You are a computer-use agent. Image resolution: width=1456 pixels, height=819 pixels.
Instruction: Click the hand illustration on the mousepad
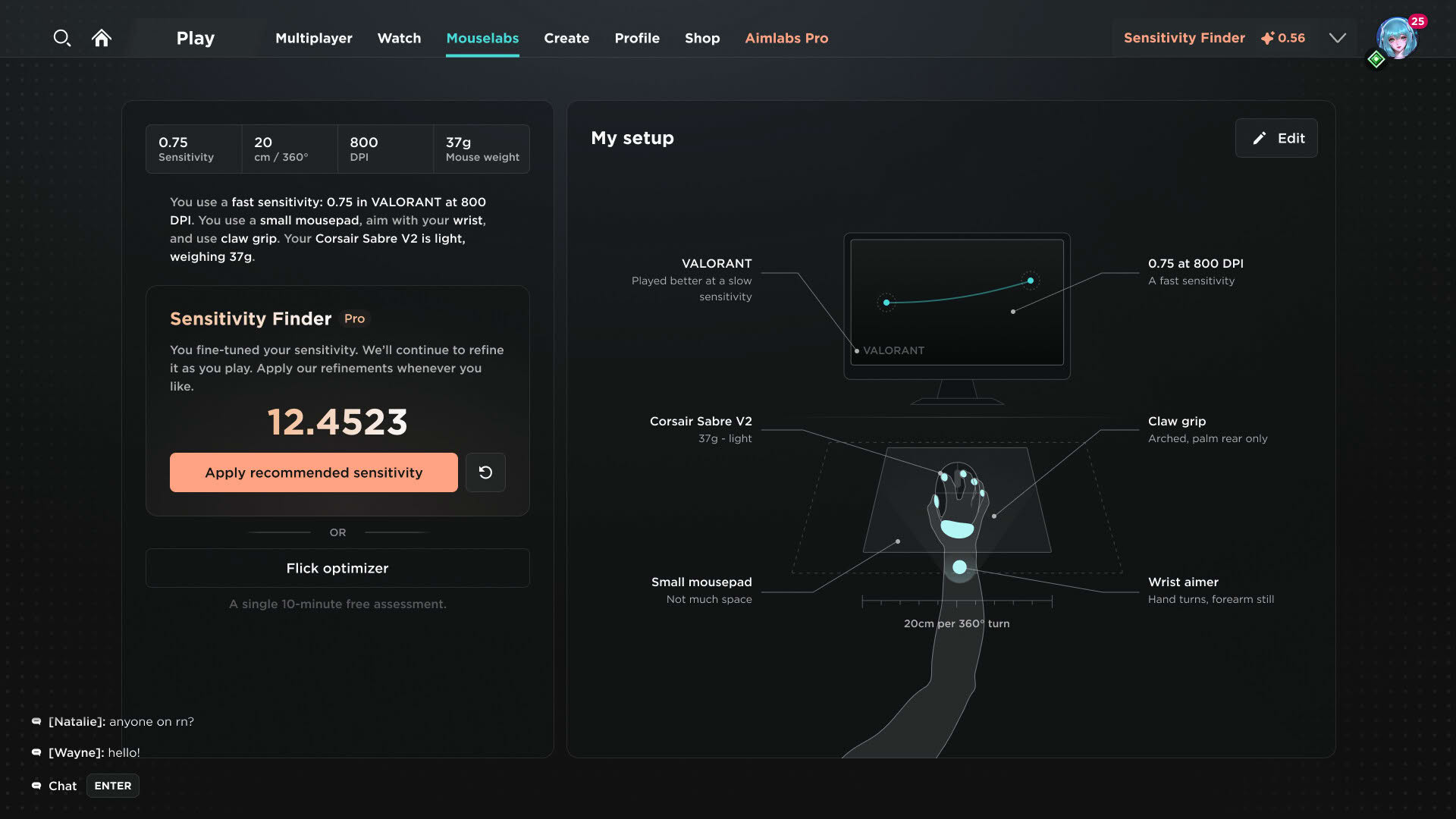tap(958, 503)
